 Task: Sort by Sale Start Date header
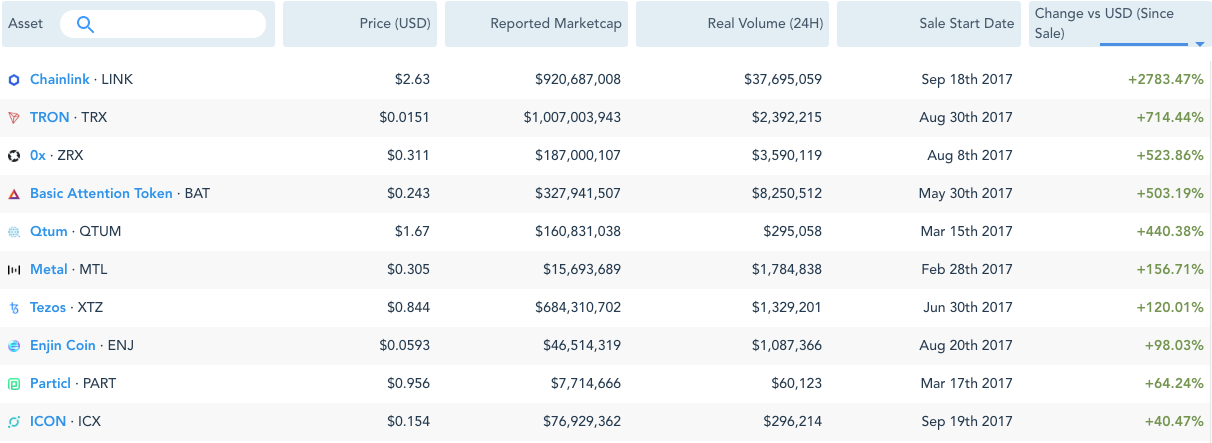(x=929, y=24)
